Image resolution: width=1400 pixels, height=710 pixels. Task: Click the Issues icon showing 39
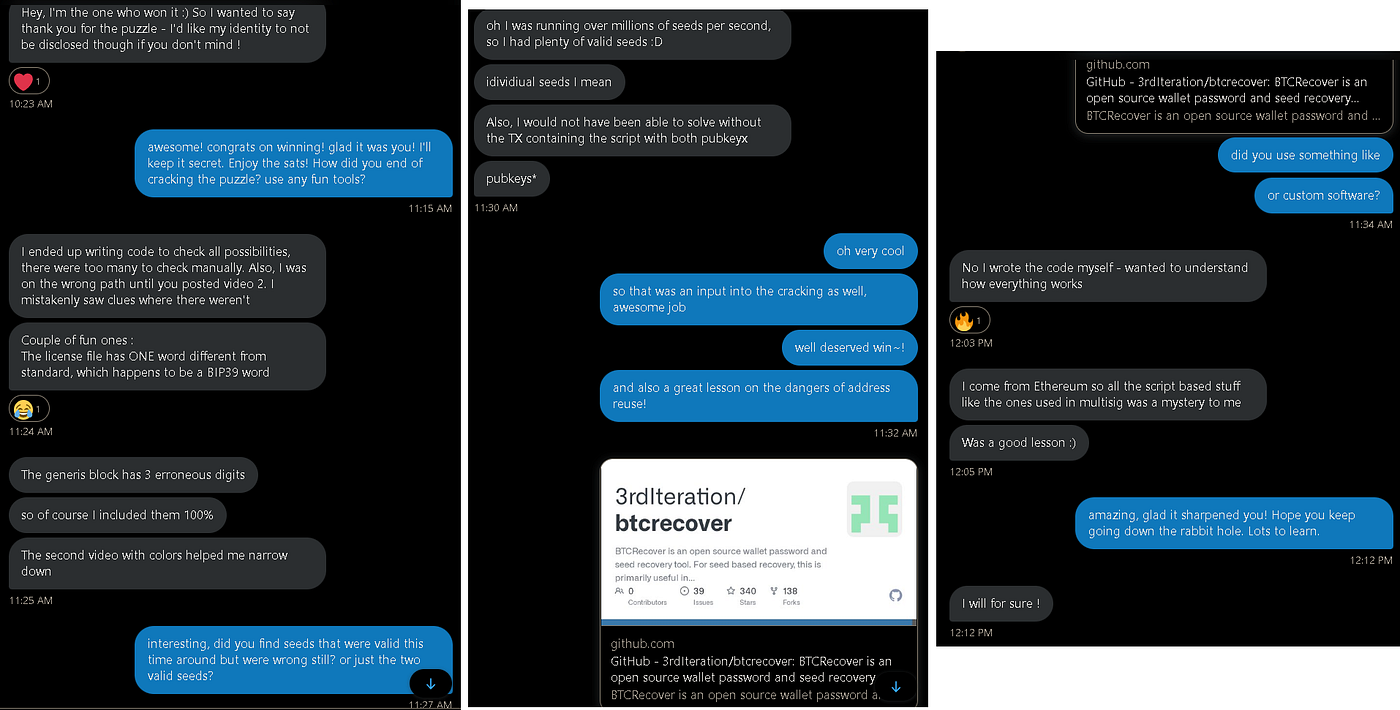click(x=685, y=591)
